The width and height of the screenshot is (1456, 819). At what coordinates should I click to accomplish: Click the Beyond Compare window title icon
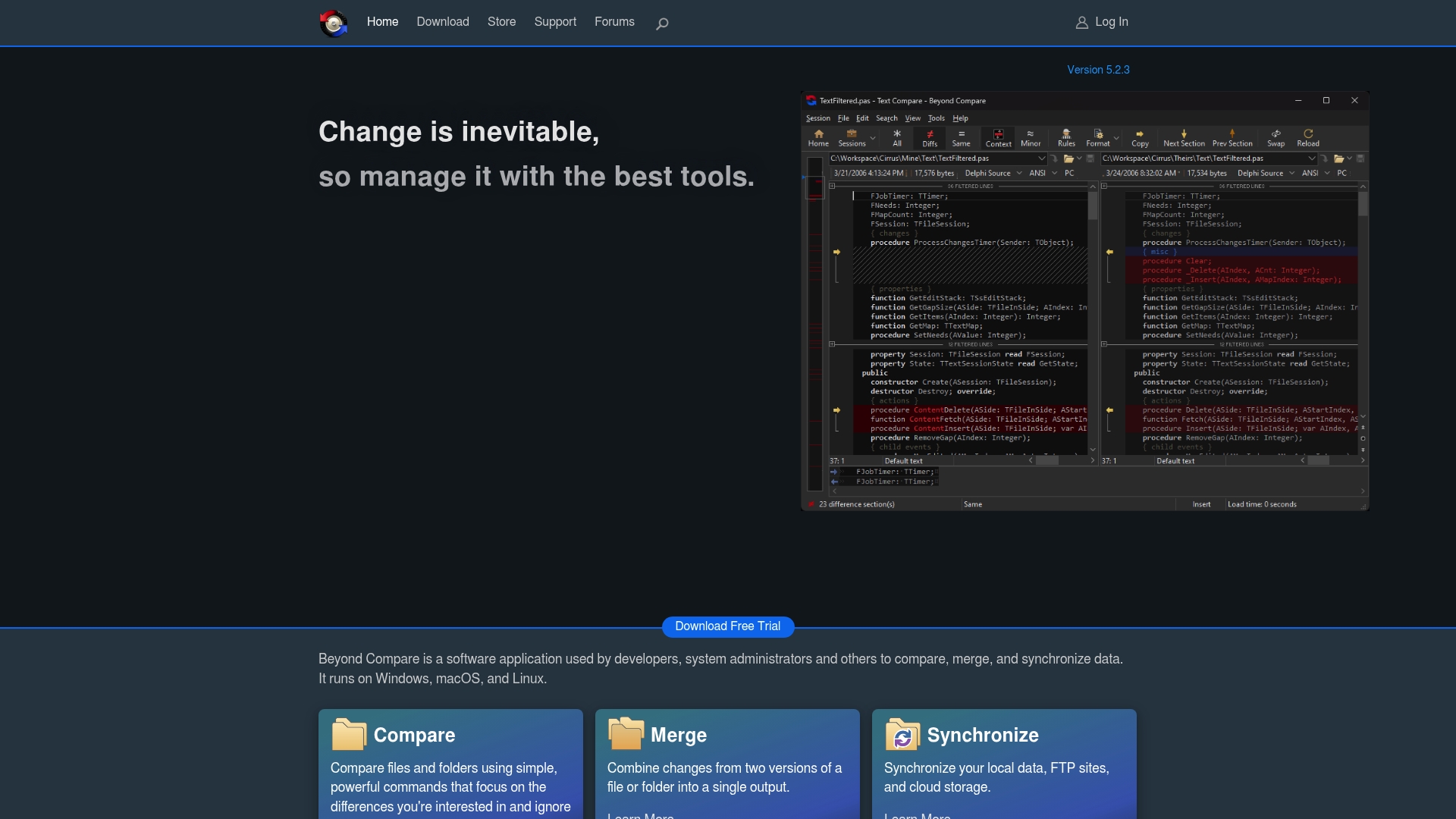point(811,100)
